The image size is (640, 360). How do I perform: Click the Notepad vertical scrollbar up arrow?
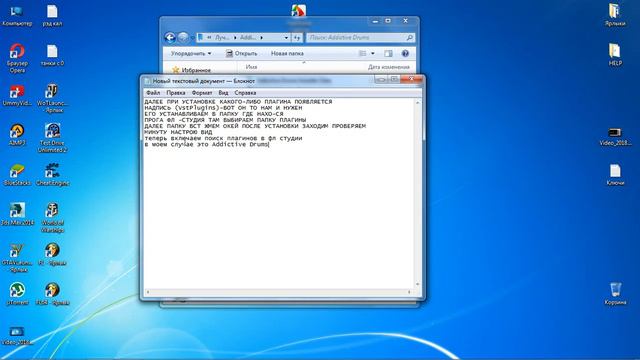[418, 102]
